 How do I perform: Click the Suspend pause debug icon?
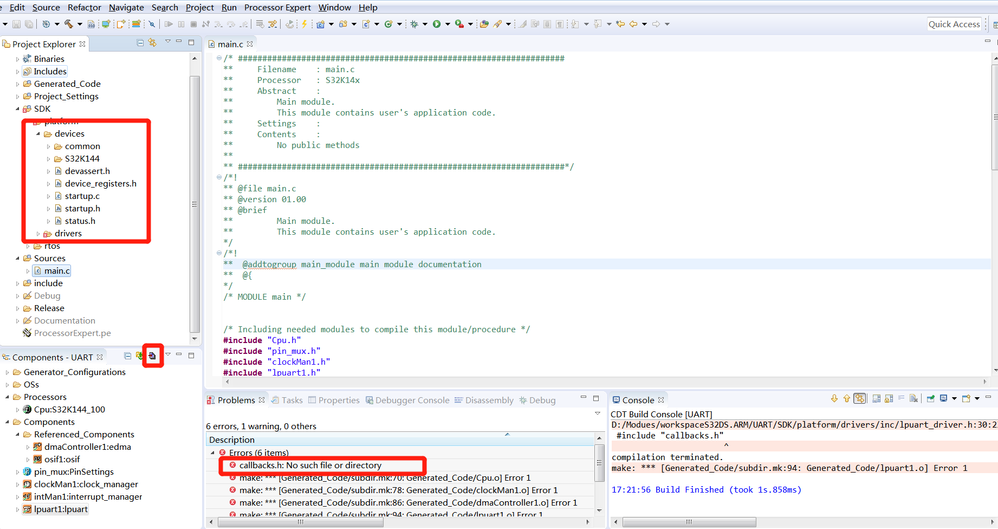click(181, 24)
